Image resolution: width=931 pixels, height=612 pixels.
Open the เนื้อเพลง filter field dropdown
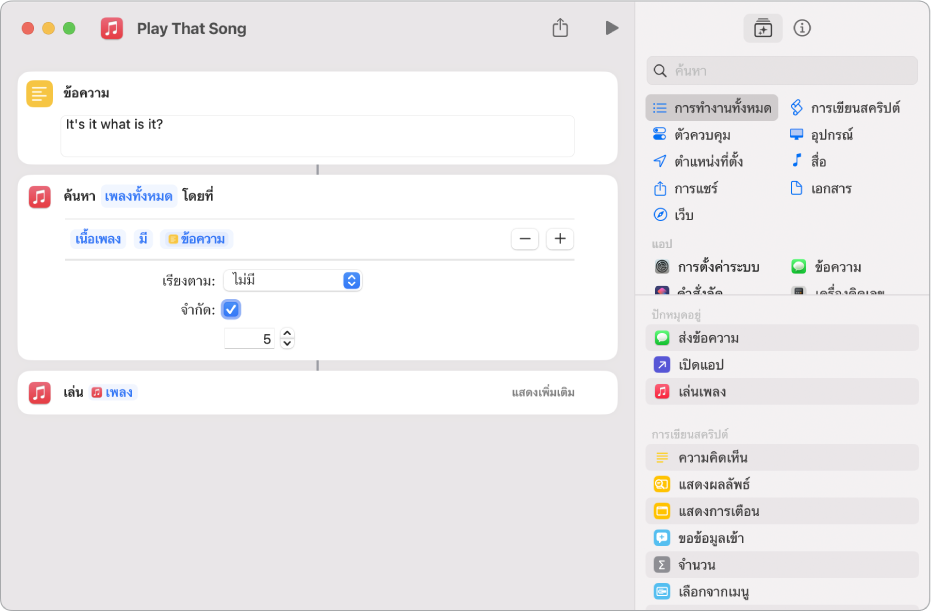[x=98, y=239]
